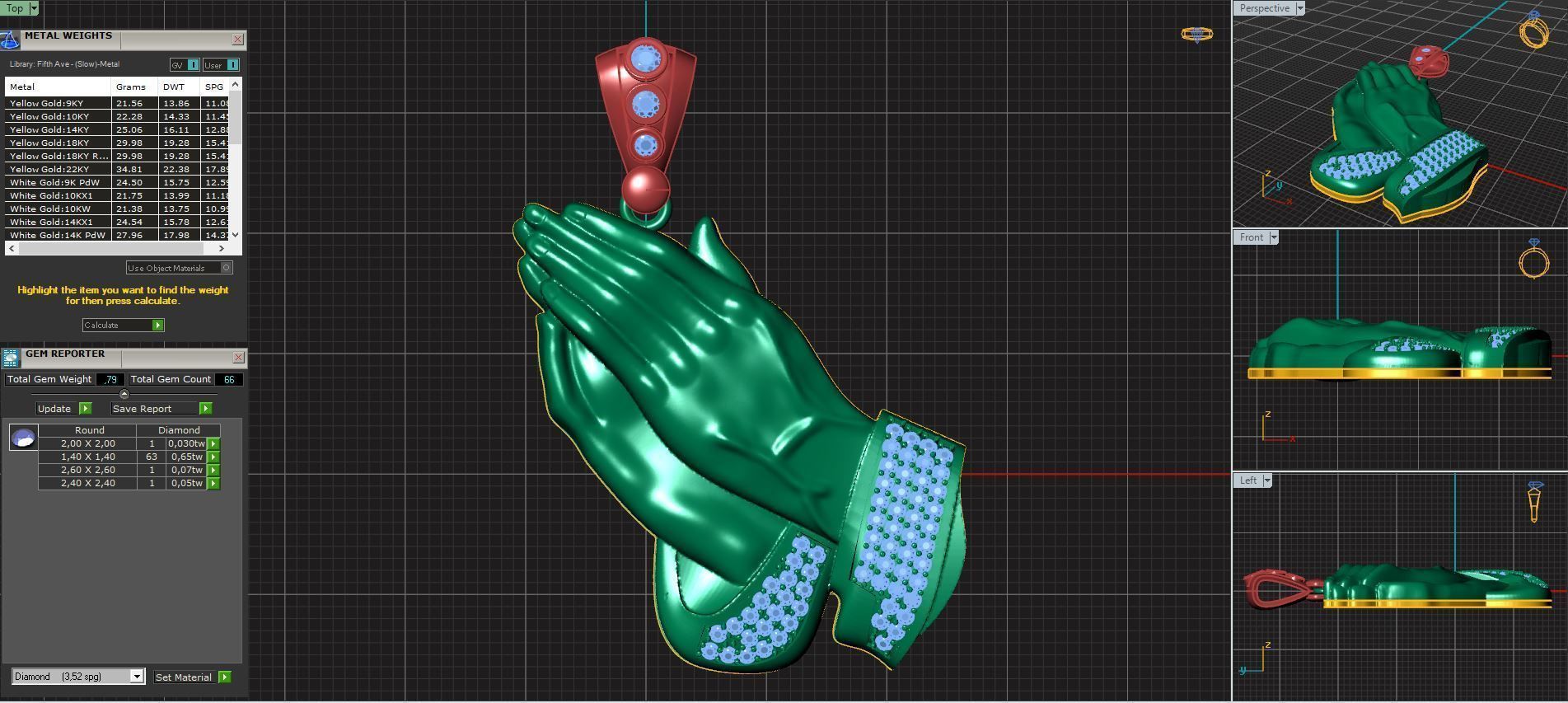
Task: Click green arrow for 2,60 X 2,60 row
Action: click(213, 470)
